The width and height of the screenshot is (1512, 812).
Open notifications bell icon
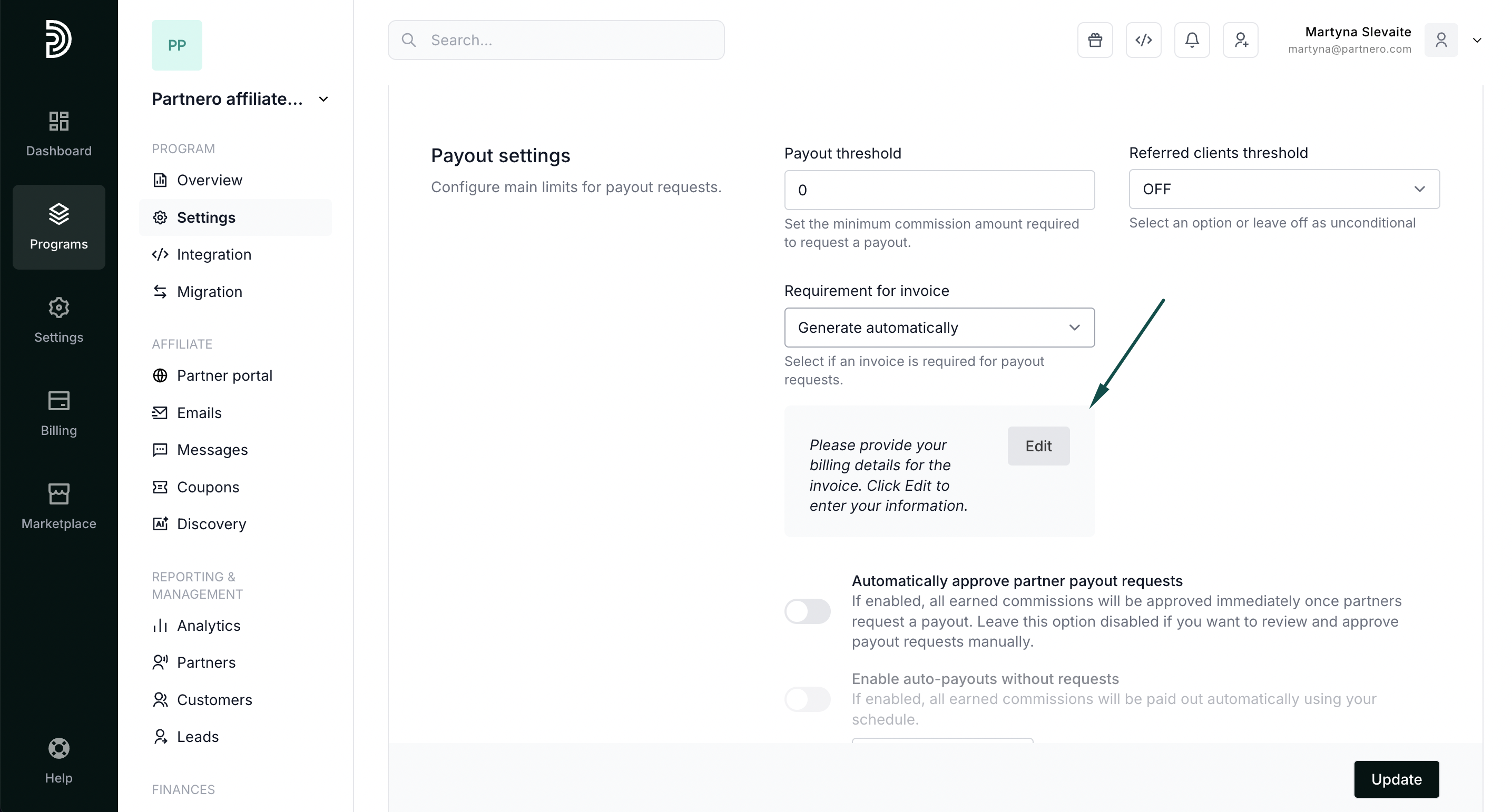1192,40
